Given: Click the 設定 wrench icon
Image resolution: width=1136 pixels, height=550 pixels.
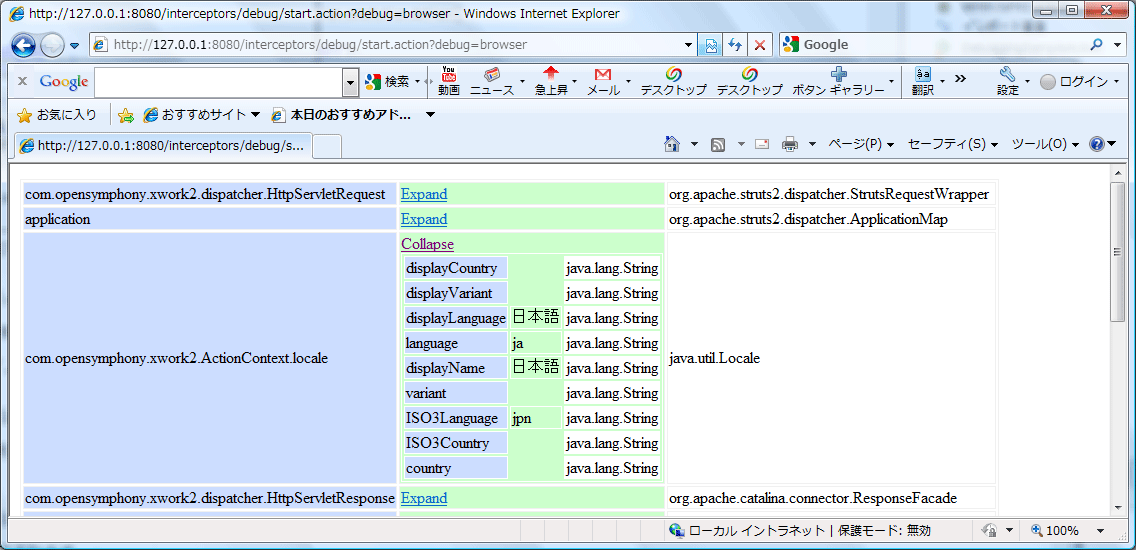Looking at the screenshot, I should coord(1008,81).
